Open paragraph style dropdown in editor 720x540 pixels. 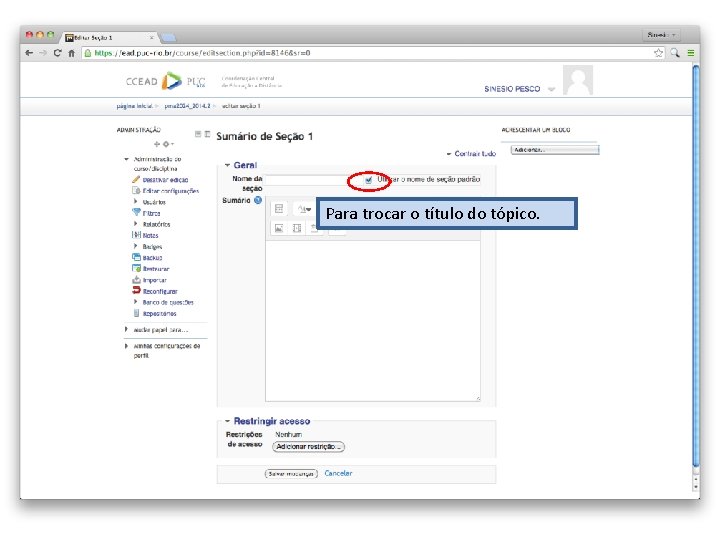304,209
